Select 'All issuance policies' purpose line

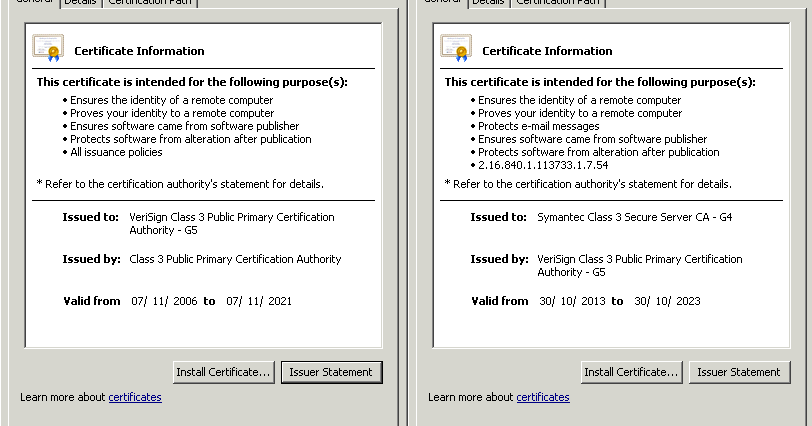click(x=116, y=152)
